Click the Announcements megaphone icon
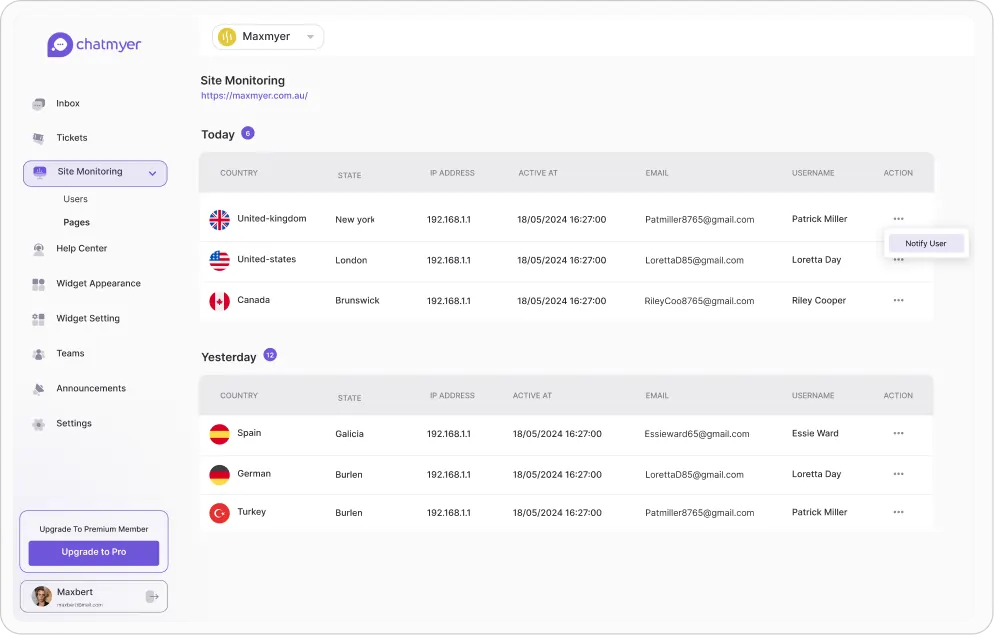 38,389
